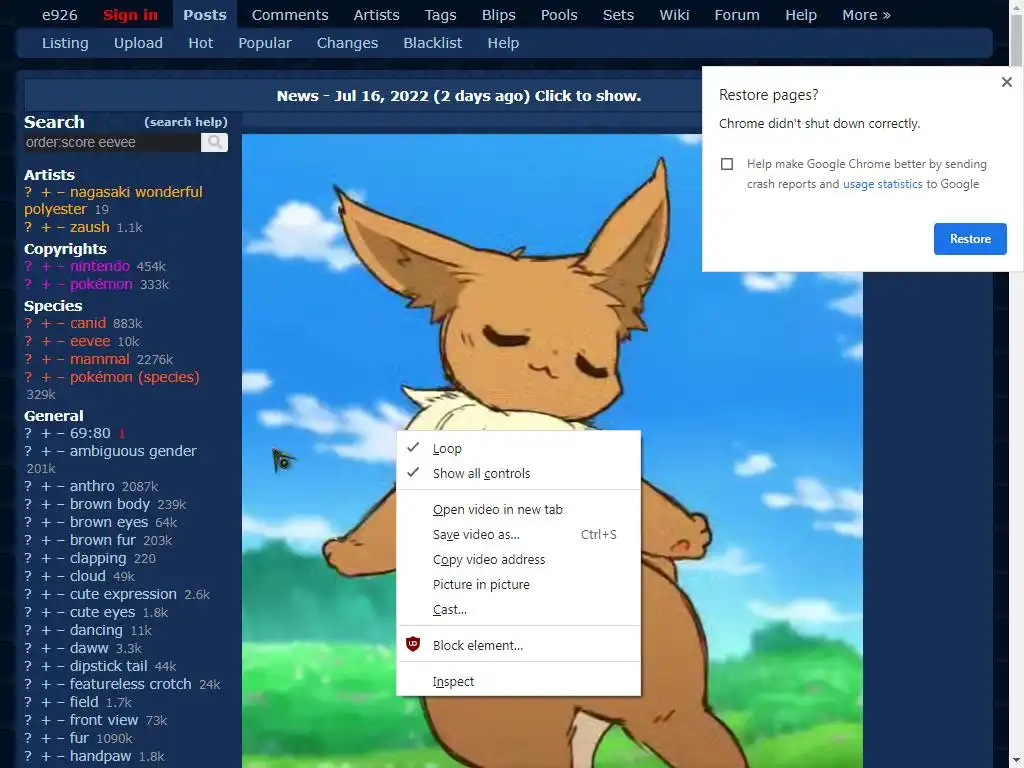
Task: Click the featureless crotch tag
Action: 131,684
